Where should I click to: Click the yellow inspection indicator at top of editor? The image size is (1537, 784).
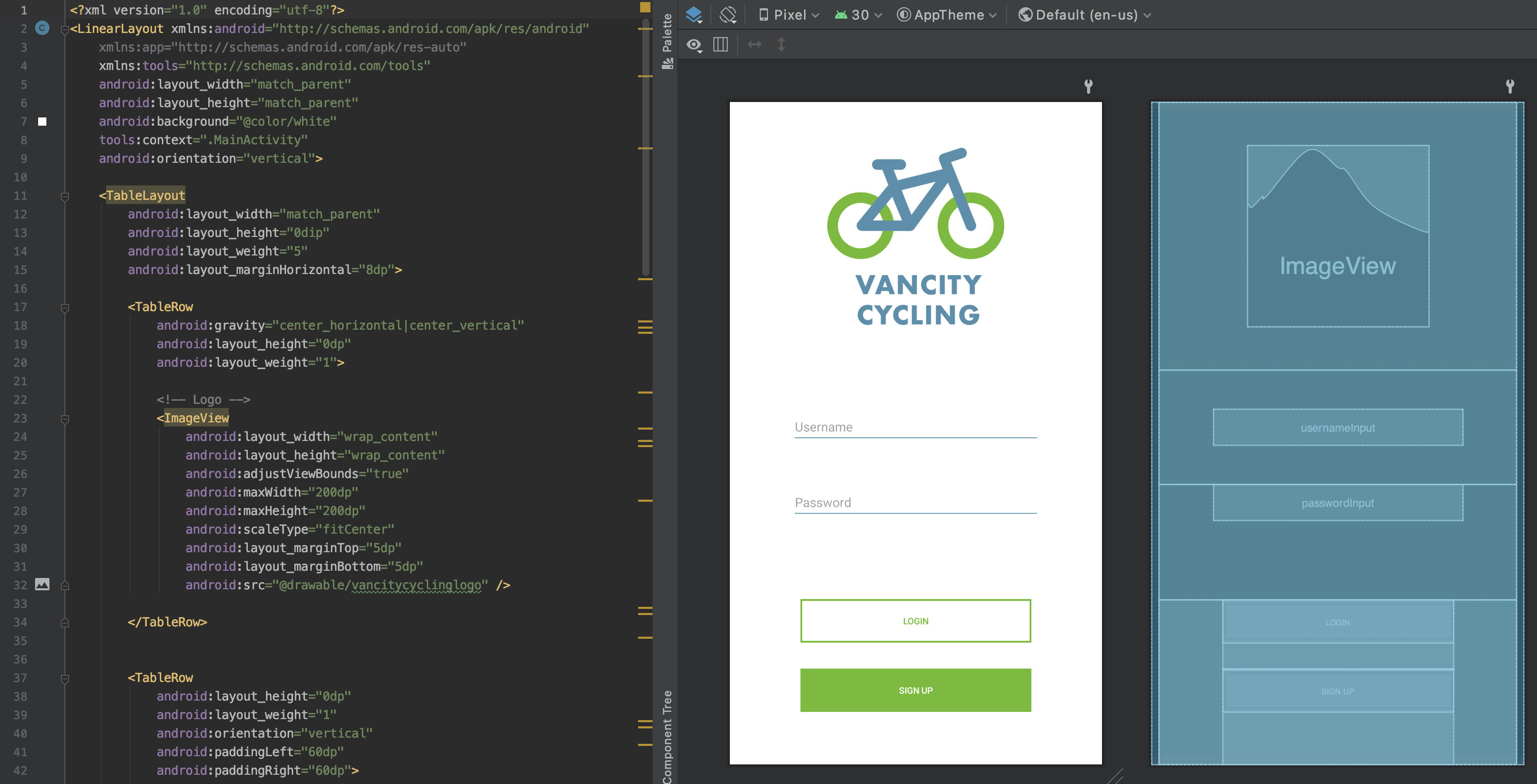(x=645, y=7)
